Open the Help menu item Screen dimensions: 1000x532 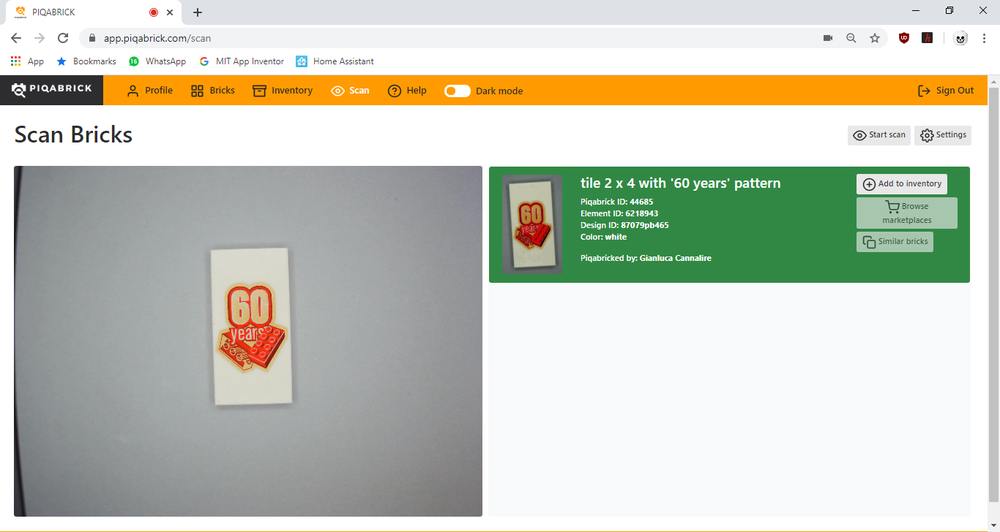tap(407, 91)
